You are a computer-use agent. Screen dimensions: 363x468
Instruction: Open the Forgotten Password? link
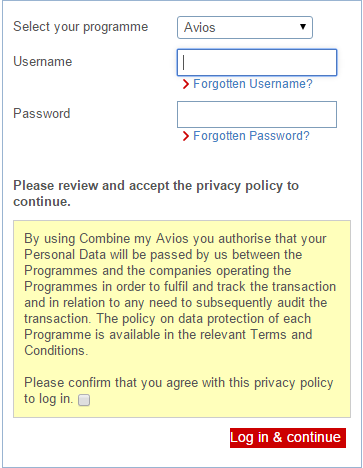251,136
